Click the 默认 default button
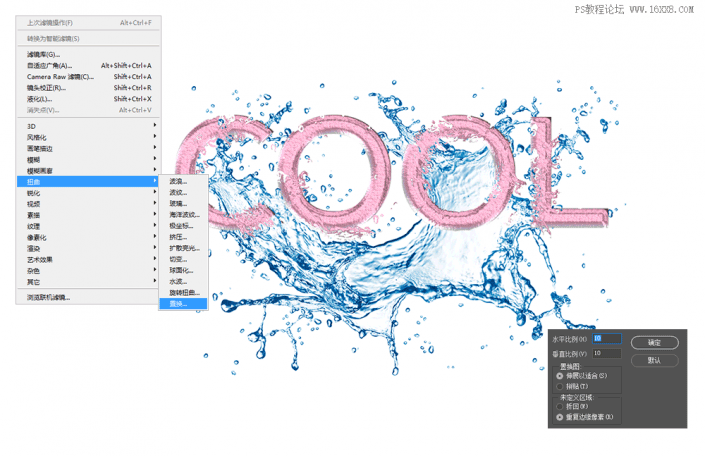705x456 pixels. (x=654, y=361)
